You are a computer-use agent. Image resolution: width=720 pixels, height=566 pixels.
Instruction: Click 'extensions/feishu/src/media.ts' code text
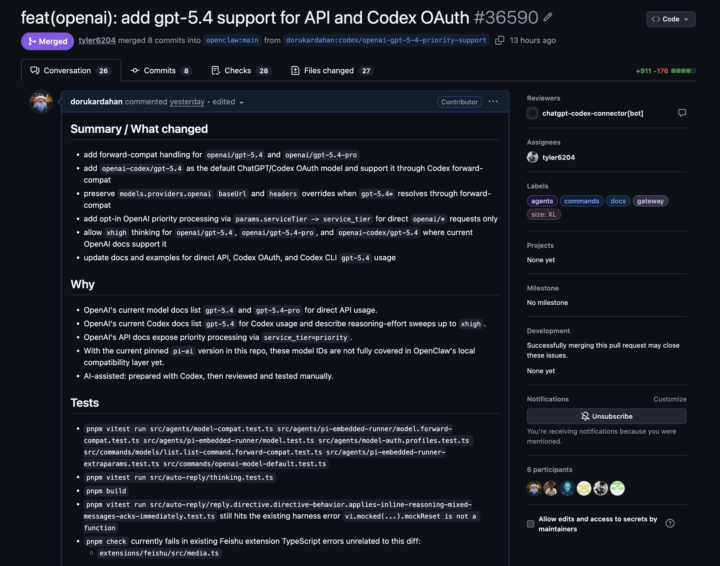point(159,553)
